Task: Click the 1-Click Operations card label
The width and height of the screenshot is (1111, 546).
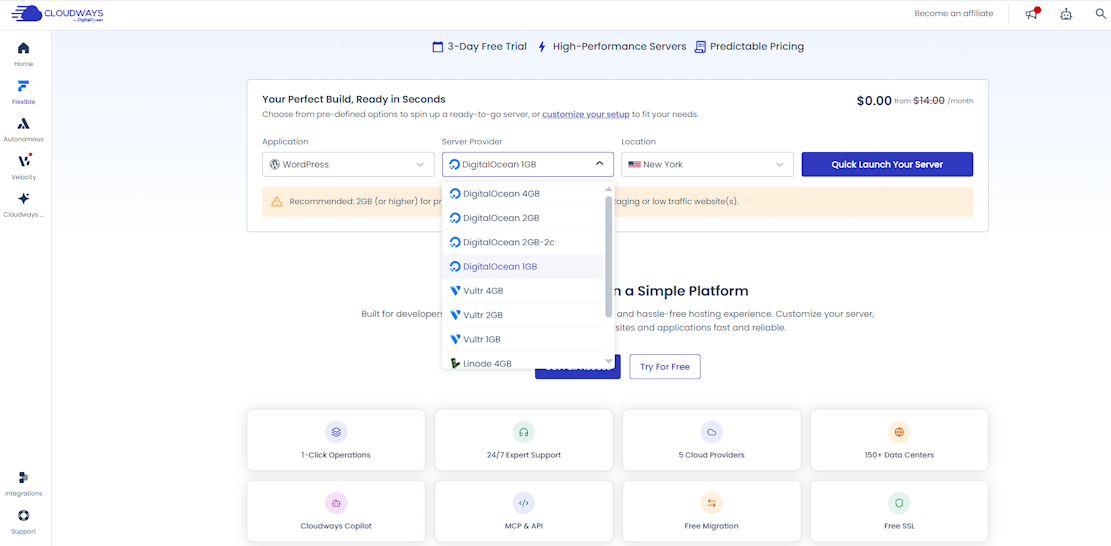Action: 336,455
